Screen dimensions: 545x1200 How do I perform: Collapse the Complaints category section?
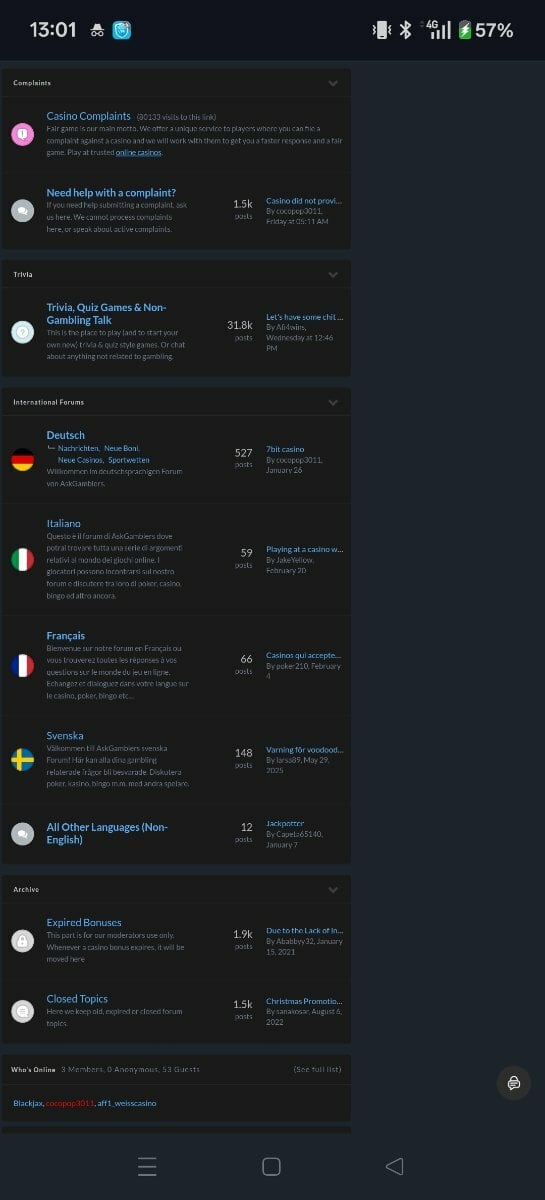[x=333, y=83]
